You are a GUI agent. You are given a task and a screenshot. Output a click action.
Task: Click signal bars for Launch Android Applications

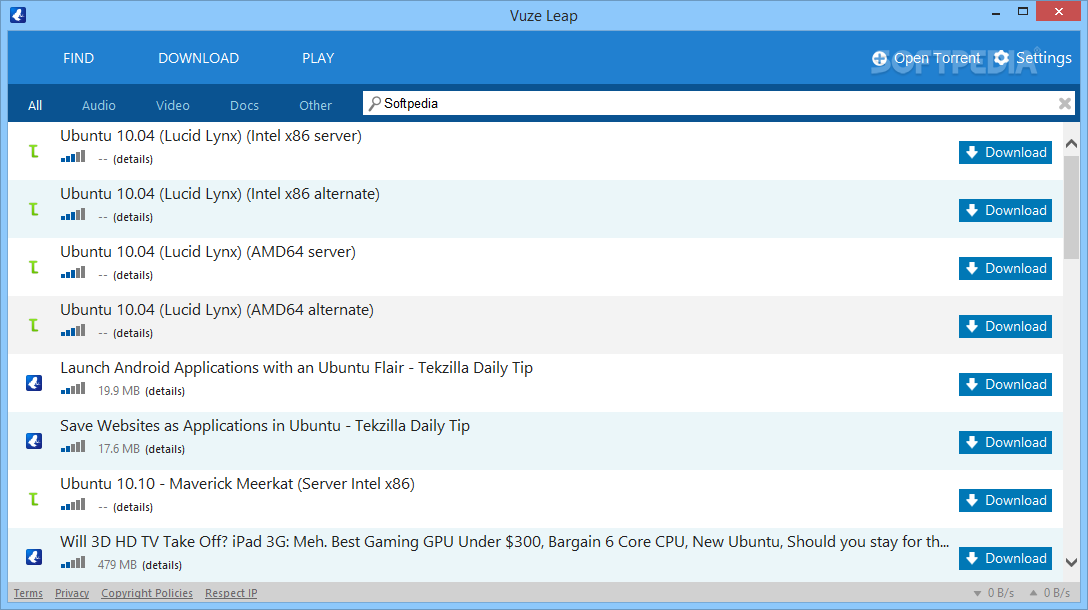73,389
